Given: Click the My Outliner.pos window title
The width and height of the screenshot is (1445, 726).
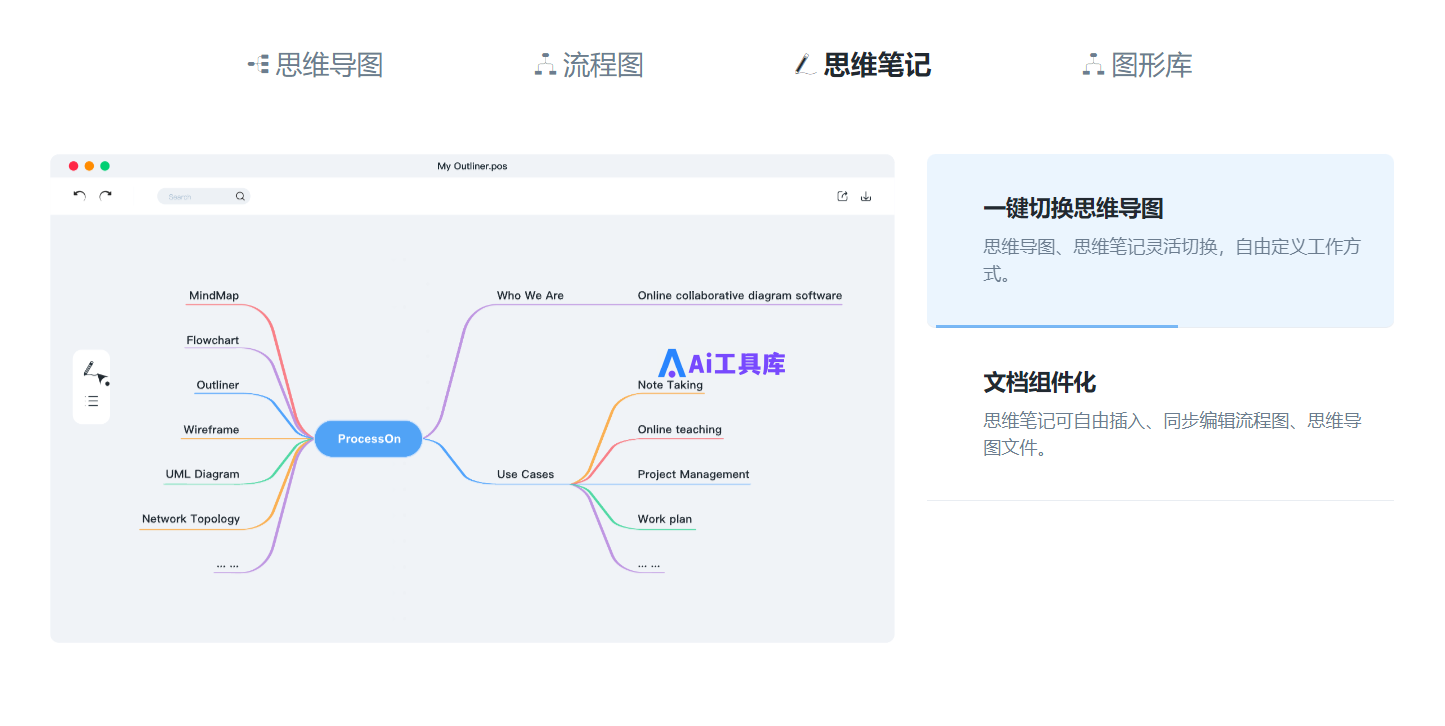Looking at the screenshot, I should pos(472,166).
